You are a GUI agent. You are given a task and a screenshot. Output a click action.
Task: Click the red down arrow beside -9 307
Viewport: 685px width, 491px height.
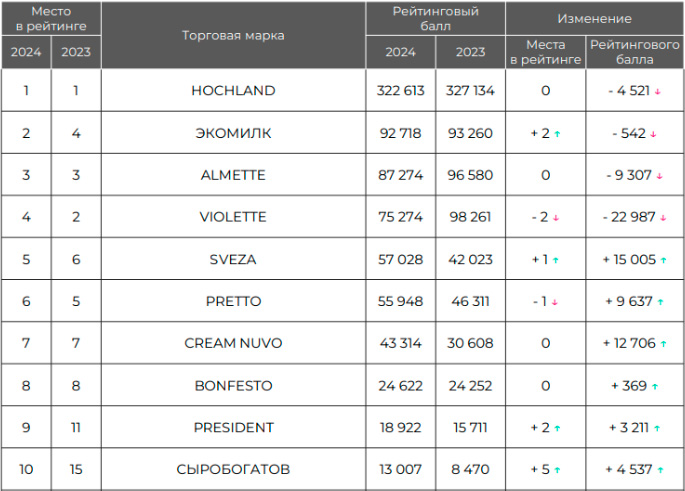[x=659, y=176]
